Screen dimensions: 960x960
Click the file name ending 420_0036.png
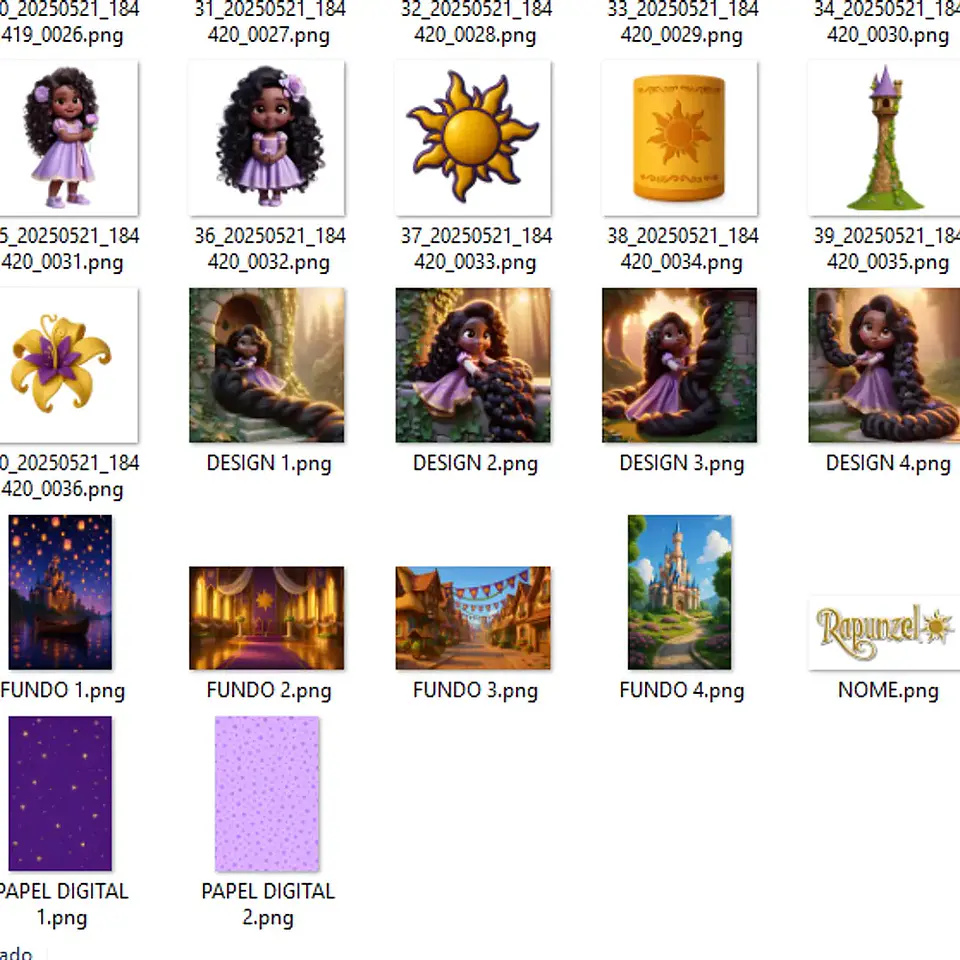click(x=69, y=476)
